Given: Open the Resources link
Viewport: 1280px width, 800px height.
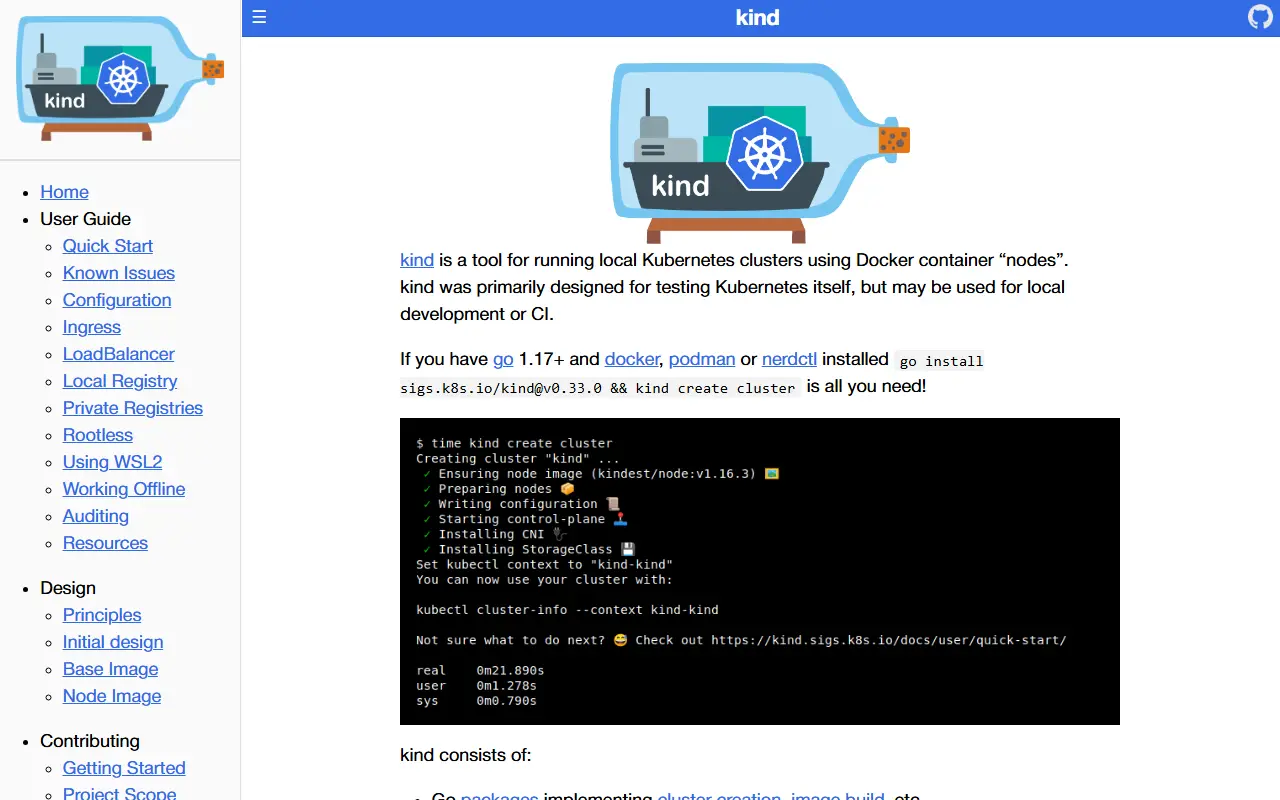Looking at the screenshot, I should [x=105, y=543].
